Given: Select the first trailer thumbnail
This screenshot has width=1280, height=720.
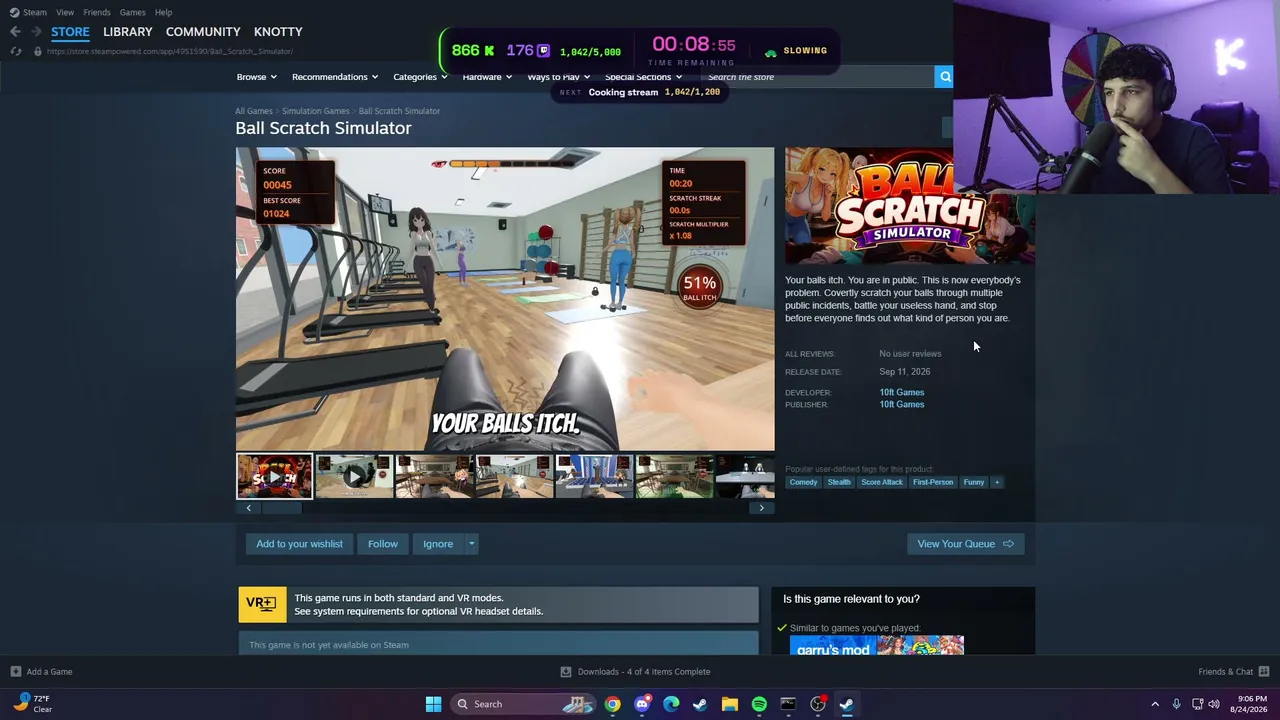Looking at the screenshot, I should 274,477.
